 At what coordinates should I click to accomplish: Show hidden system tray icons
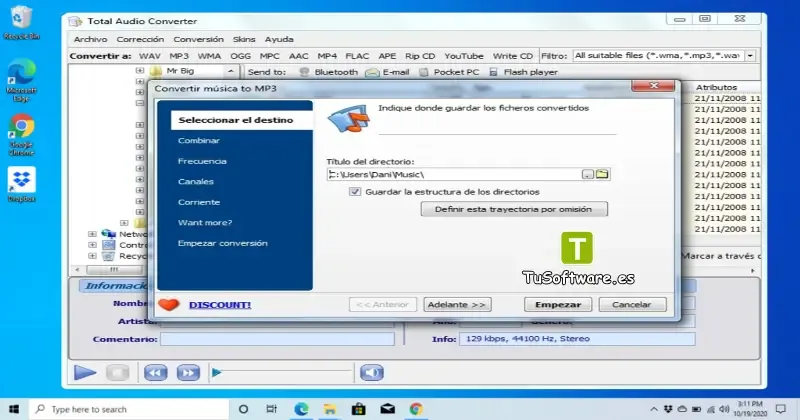point(654,409)
